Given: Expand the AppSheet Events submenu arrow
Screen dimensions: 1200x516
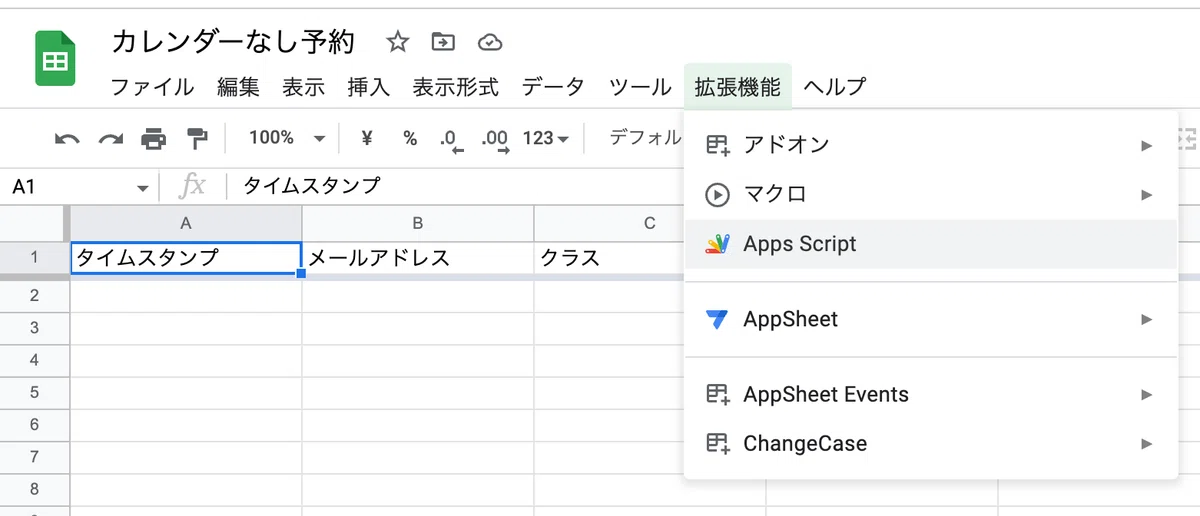Looking at the screenshot, I should (x=1147, y=394).
